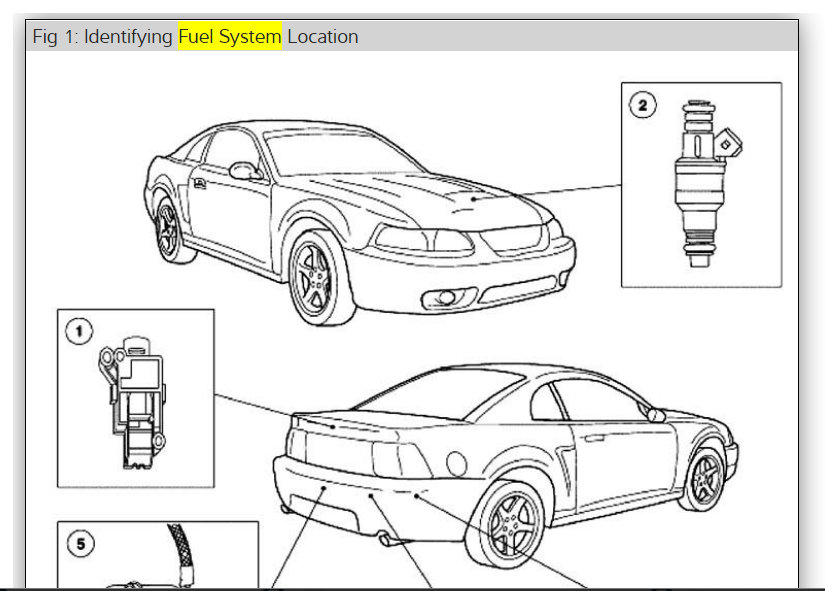Click the front-view car illustration

pyautogui.click(x=359, y=222)
